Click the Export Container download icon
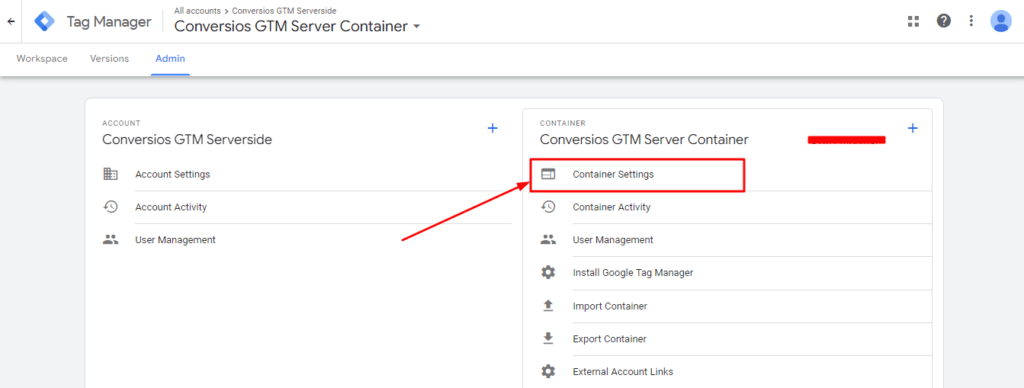 (x=548, y=339)
